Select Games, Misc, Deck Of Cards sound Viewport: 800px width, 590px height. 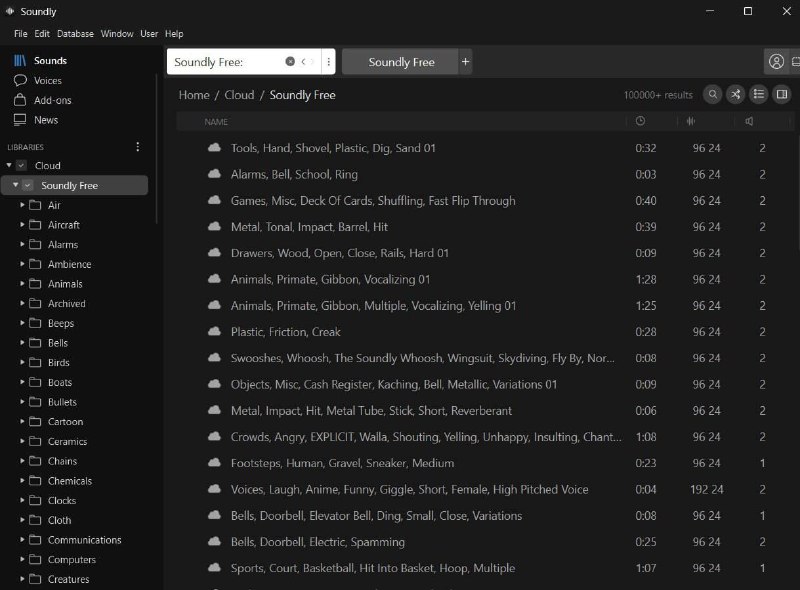pos(373,201)
